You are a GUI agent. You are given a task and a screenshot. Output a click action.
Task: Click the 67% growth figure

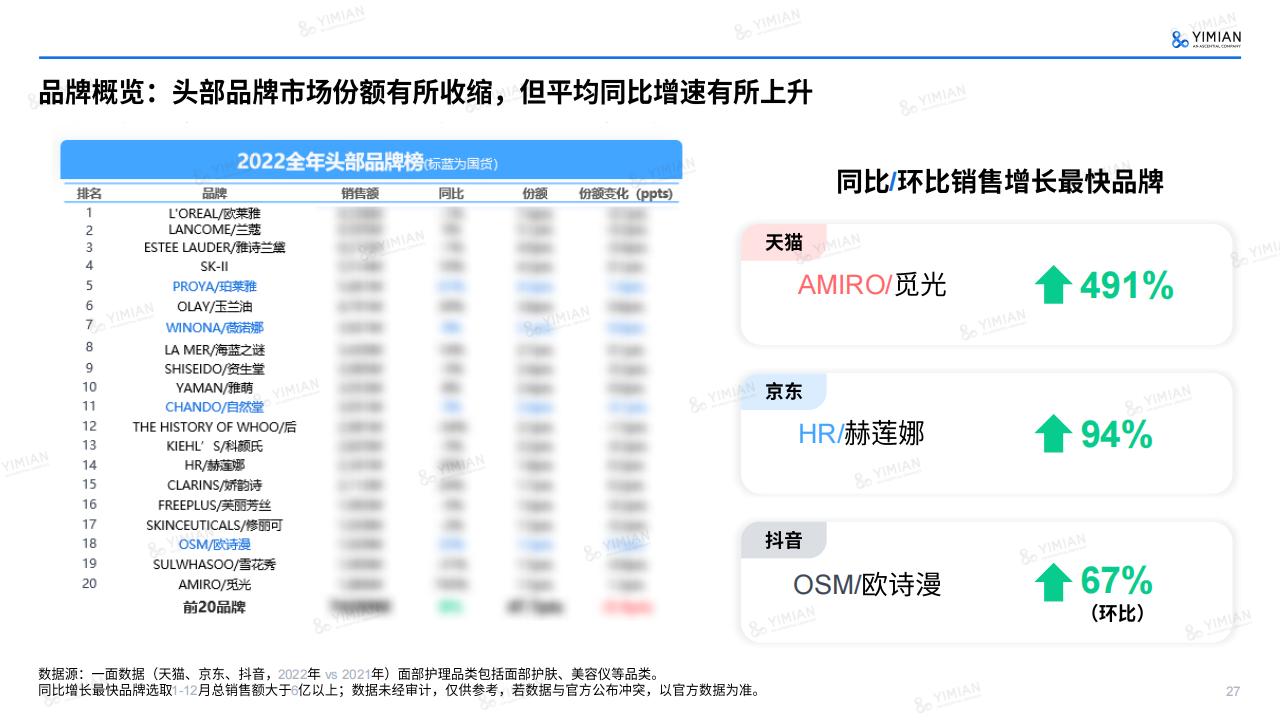click(x=1117, y=580)
